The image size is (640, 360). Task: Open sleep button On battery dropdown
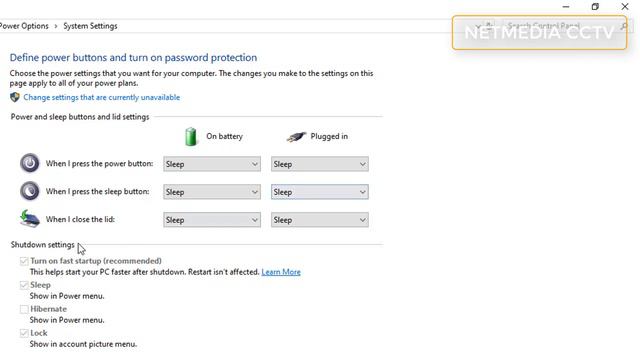click(x=212, y=192)
